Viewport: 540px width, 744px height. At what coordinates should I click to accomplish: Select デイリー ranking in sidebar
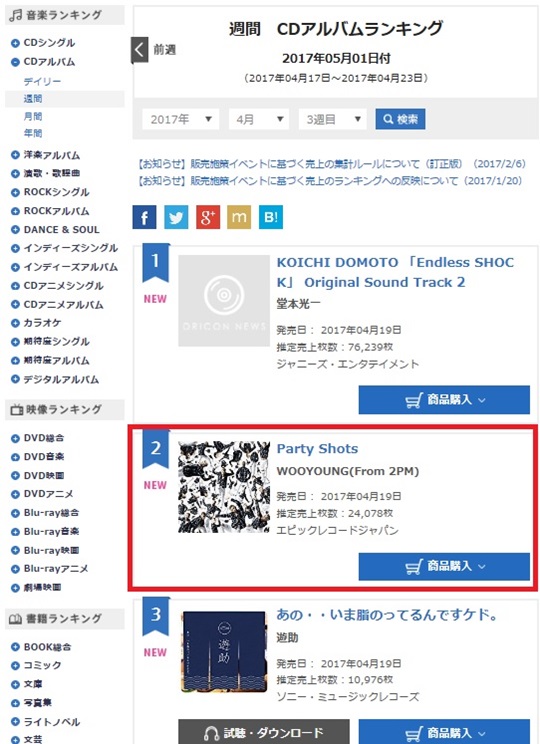[x=42, y=82]
